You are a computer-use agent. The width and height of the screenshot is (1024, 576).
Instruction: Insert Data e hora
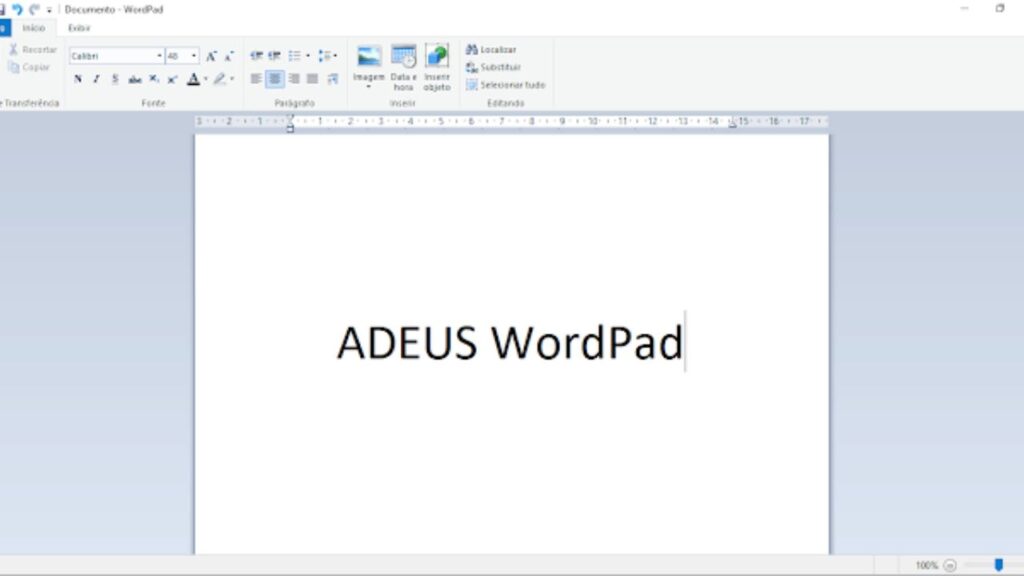click(403, 68)
